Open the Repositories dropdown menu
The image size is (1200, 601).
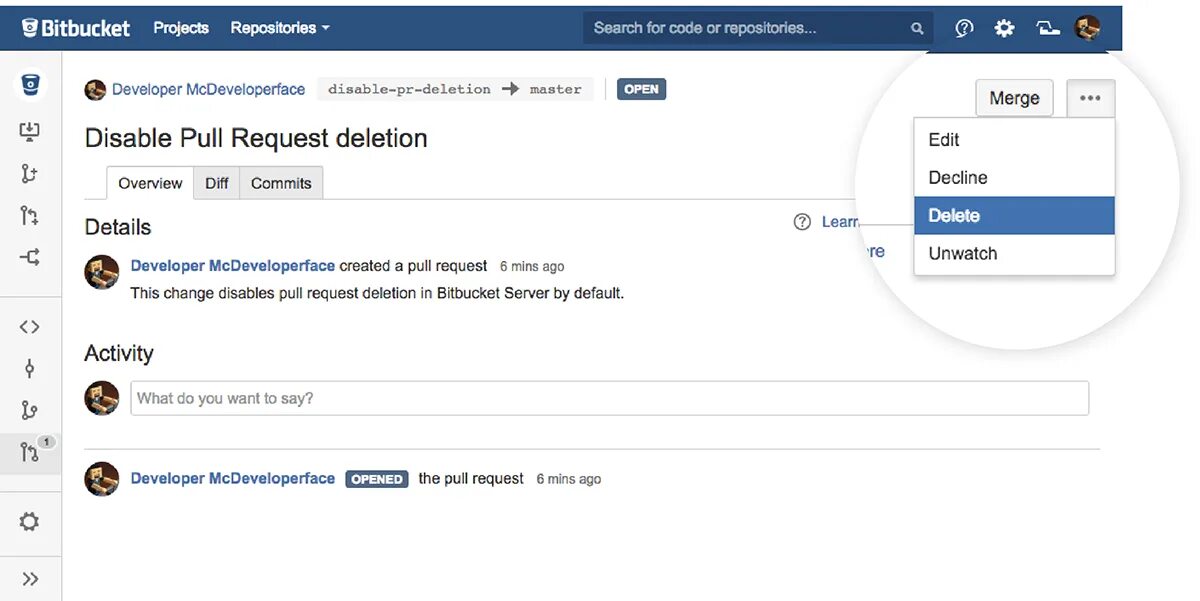pos(280,28)
